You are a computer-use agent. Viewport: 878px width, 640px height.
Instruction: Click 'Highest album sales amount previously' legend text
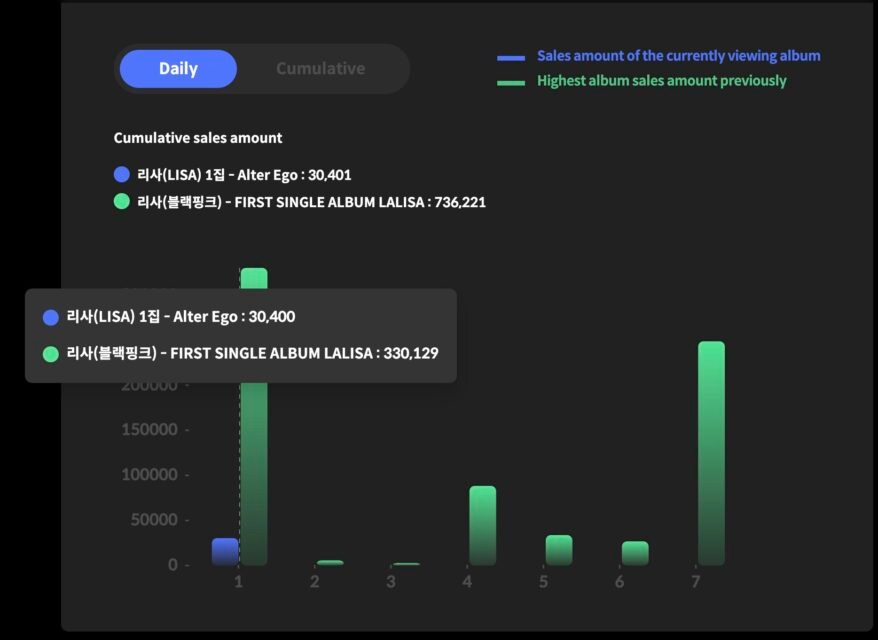click(661, 81)
